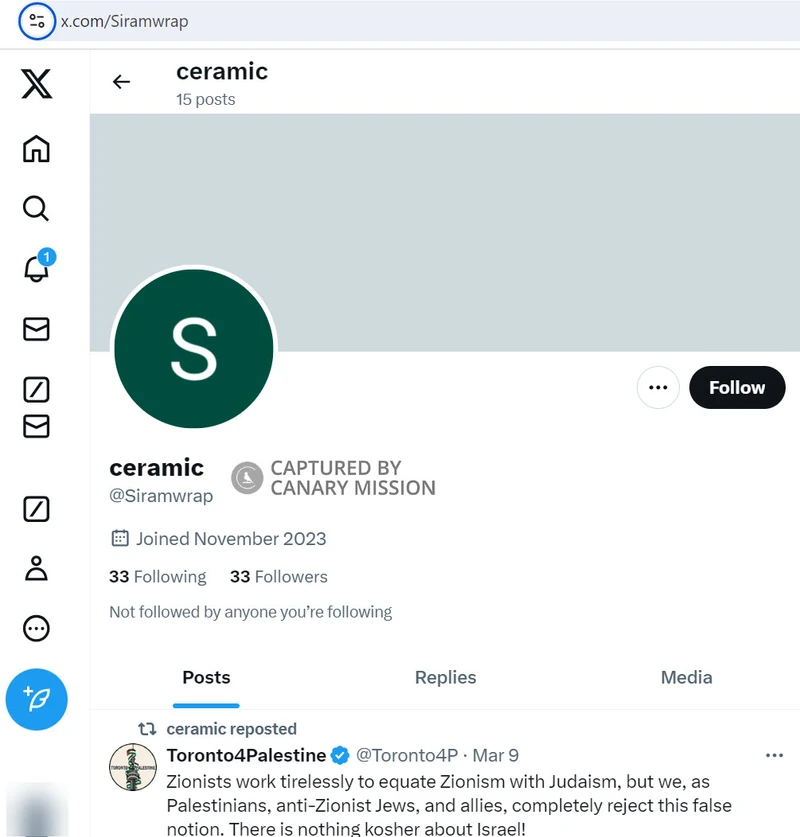Open More circle ellipsis in sidebar

[36, 628]
